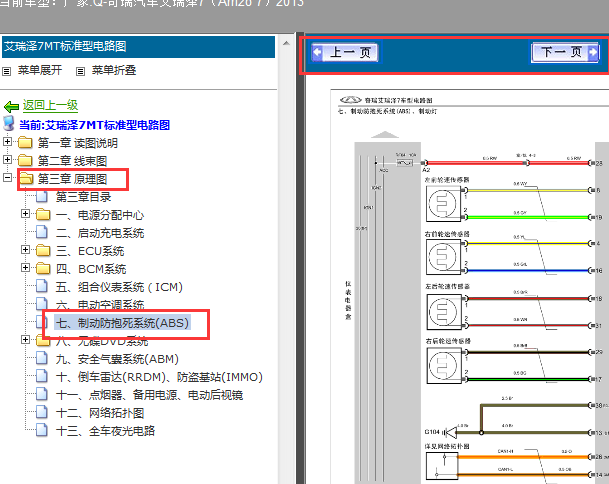
Task: Open 一、电源分配中心 section
Action: click(x=100, y=215)
